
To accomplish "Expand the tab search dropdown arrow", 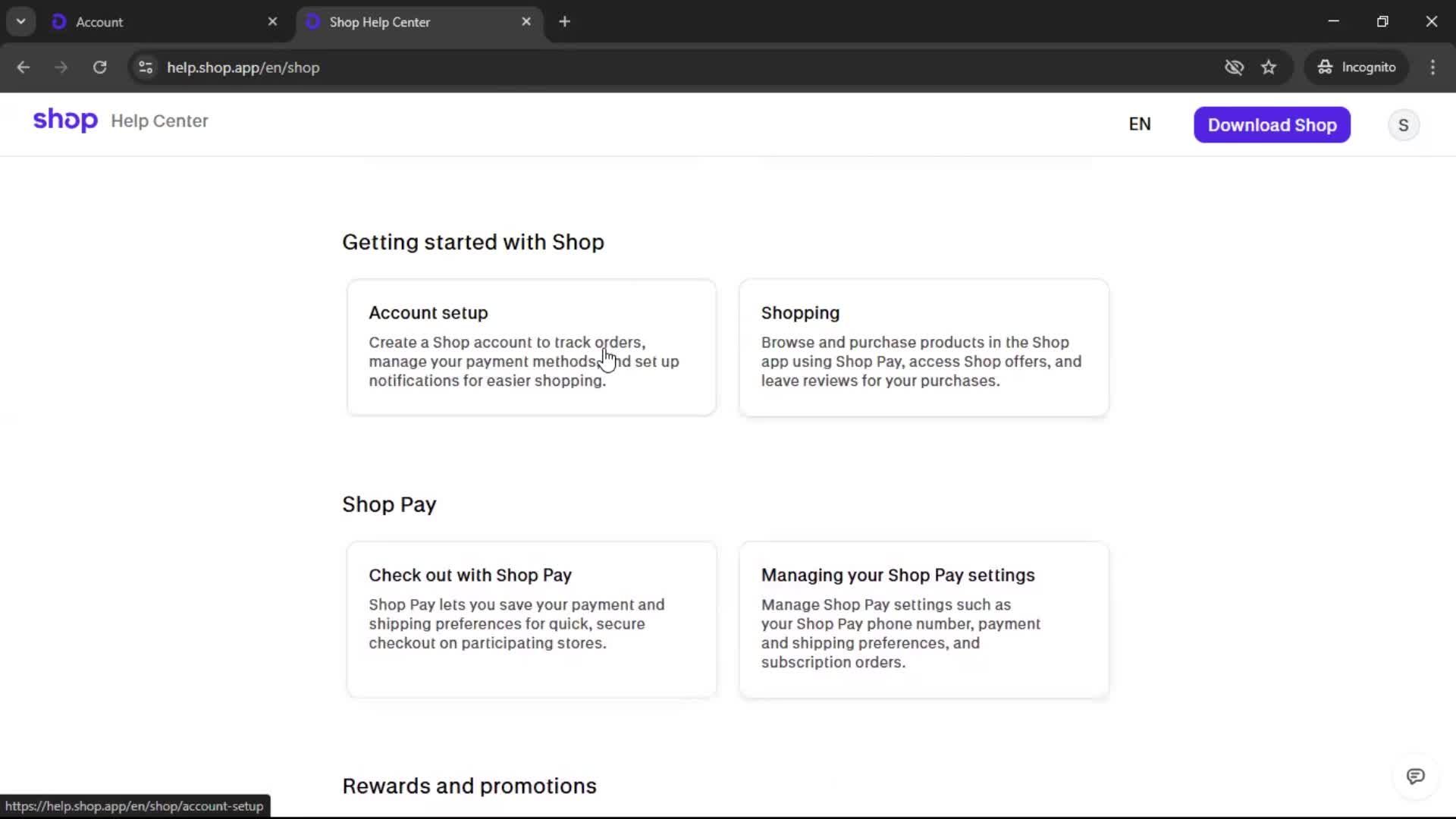I will coord(21,22).
